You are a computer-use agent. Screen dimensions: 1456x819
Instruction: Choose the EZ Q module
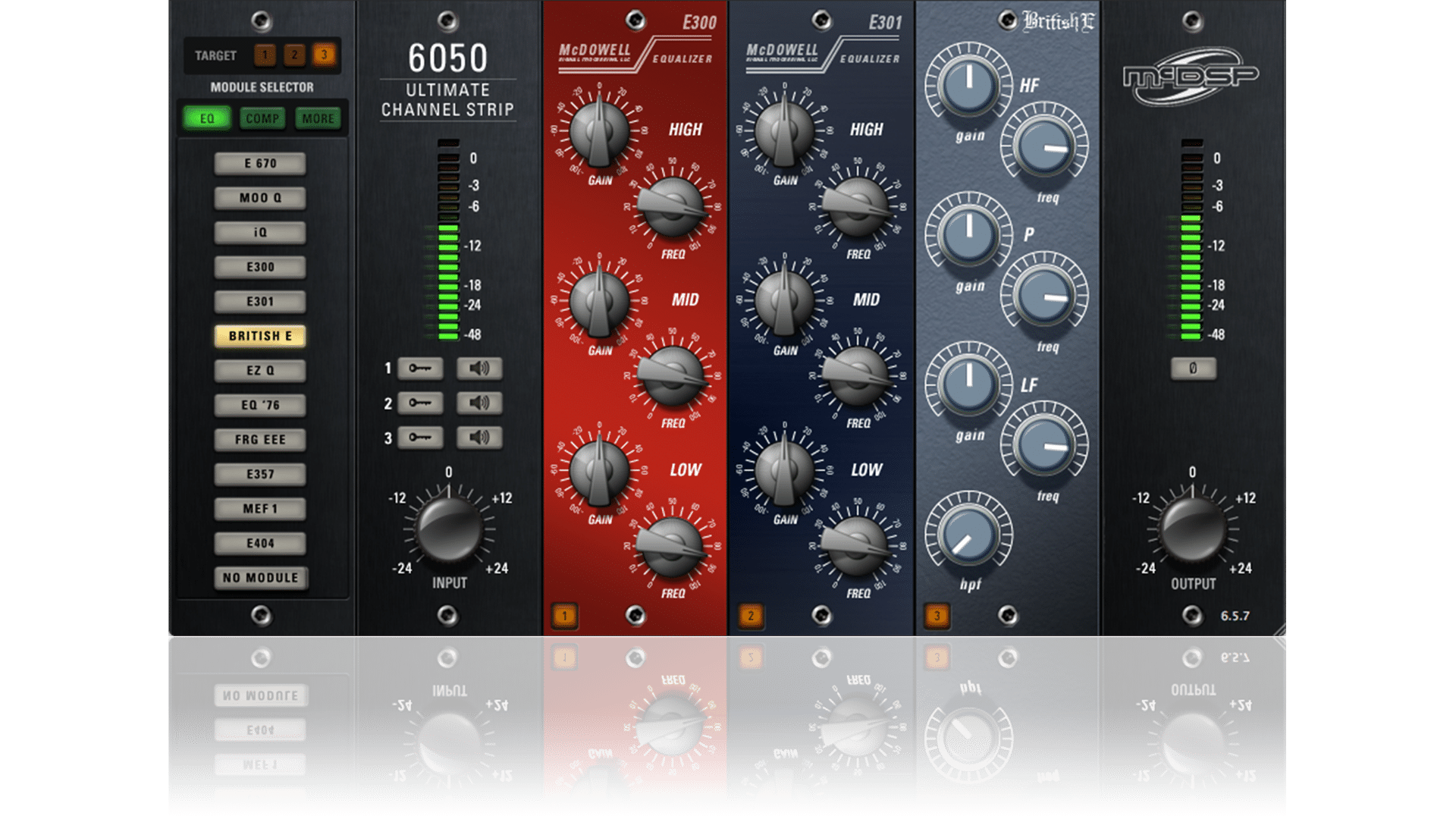pyautogui.click(x=260, y=370)
